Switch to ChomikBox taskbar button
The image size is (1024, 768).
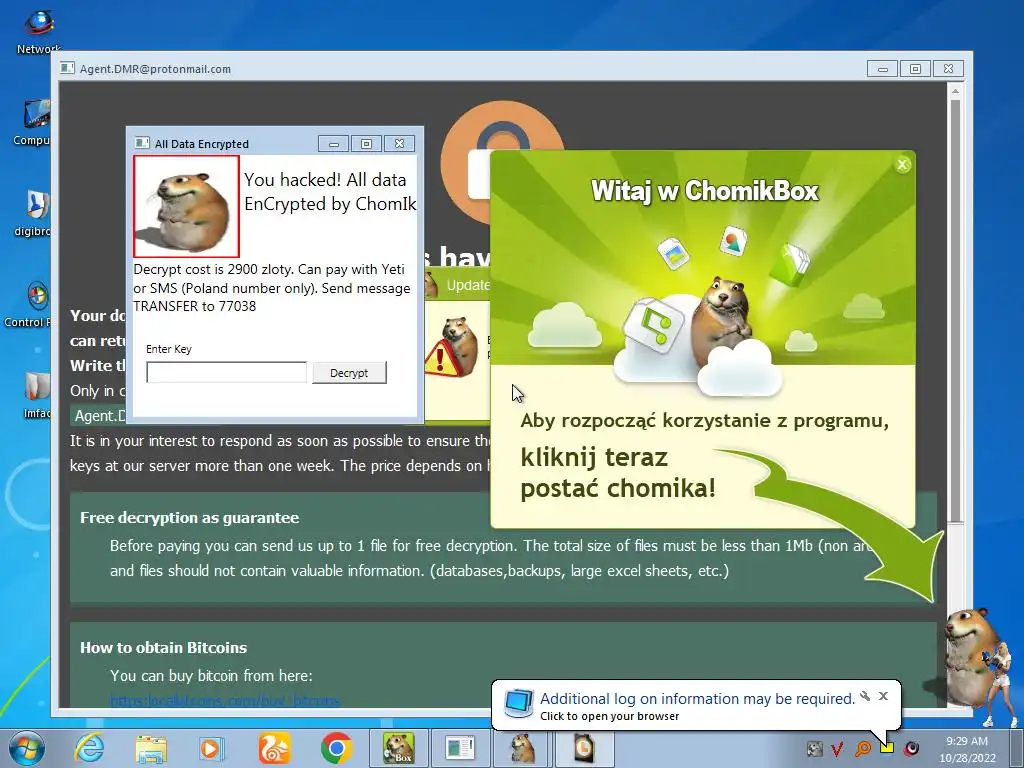(398, 748)
